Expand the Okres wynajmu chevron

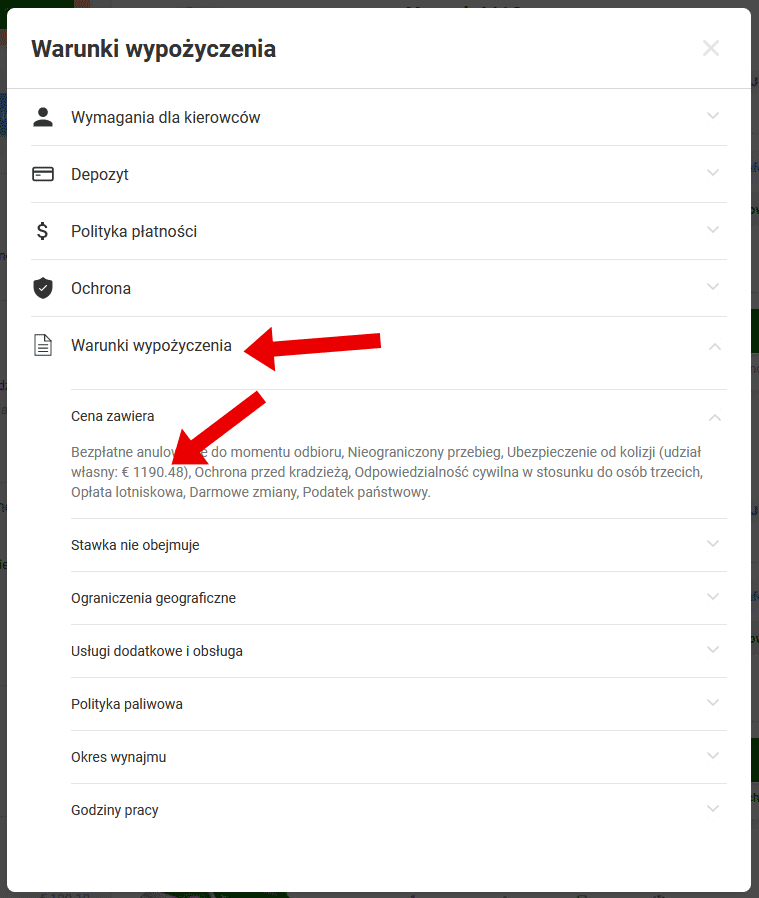[x=713, y=756]
